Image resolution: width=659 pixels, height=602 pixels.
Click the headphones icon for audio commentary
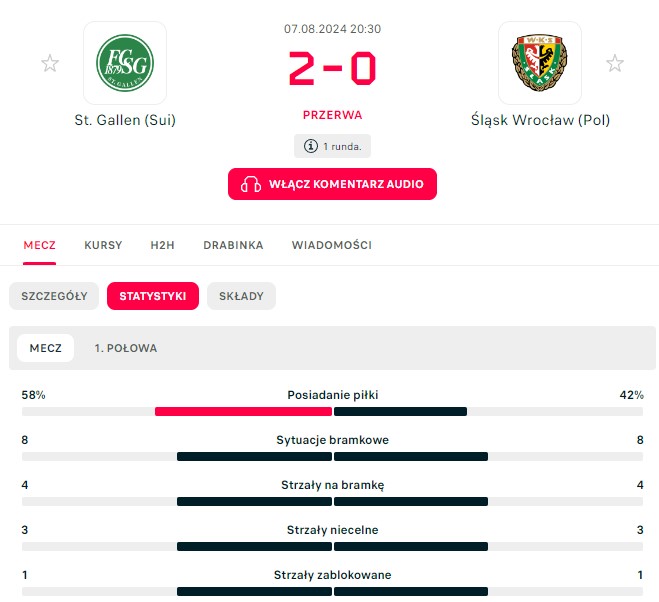click(252, 184)
